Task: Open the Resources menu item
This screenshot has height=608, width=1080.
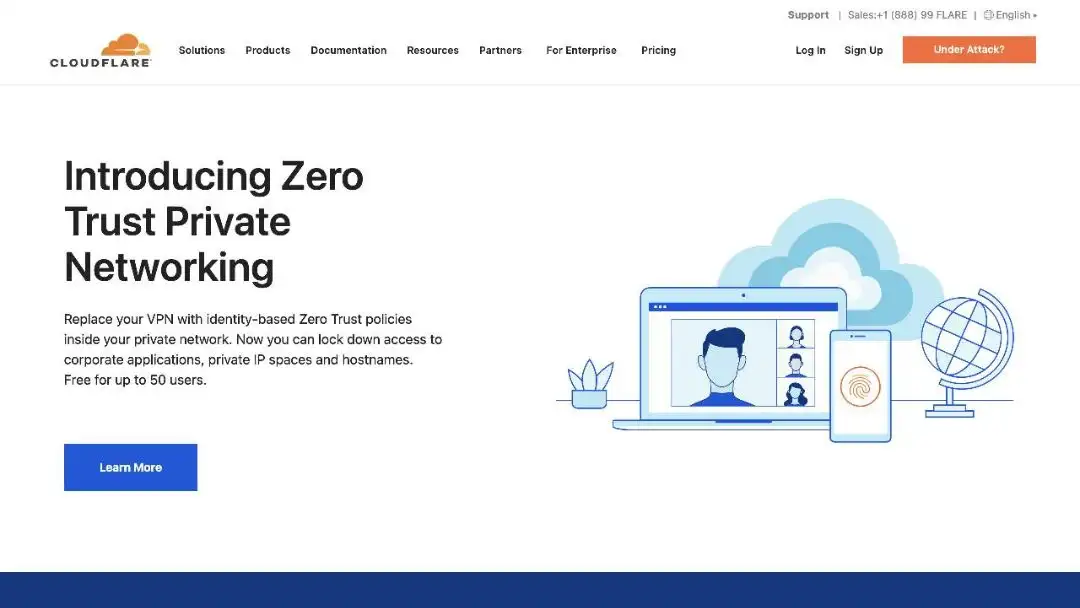Action: (432, 50)
